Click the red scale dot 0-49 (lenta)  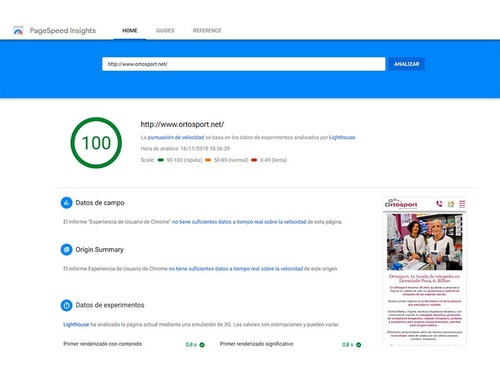point(254,160)
